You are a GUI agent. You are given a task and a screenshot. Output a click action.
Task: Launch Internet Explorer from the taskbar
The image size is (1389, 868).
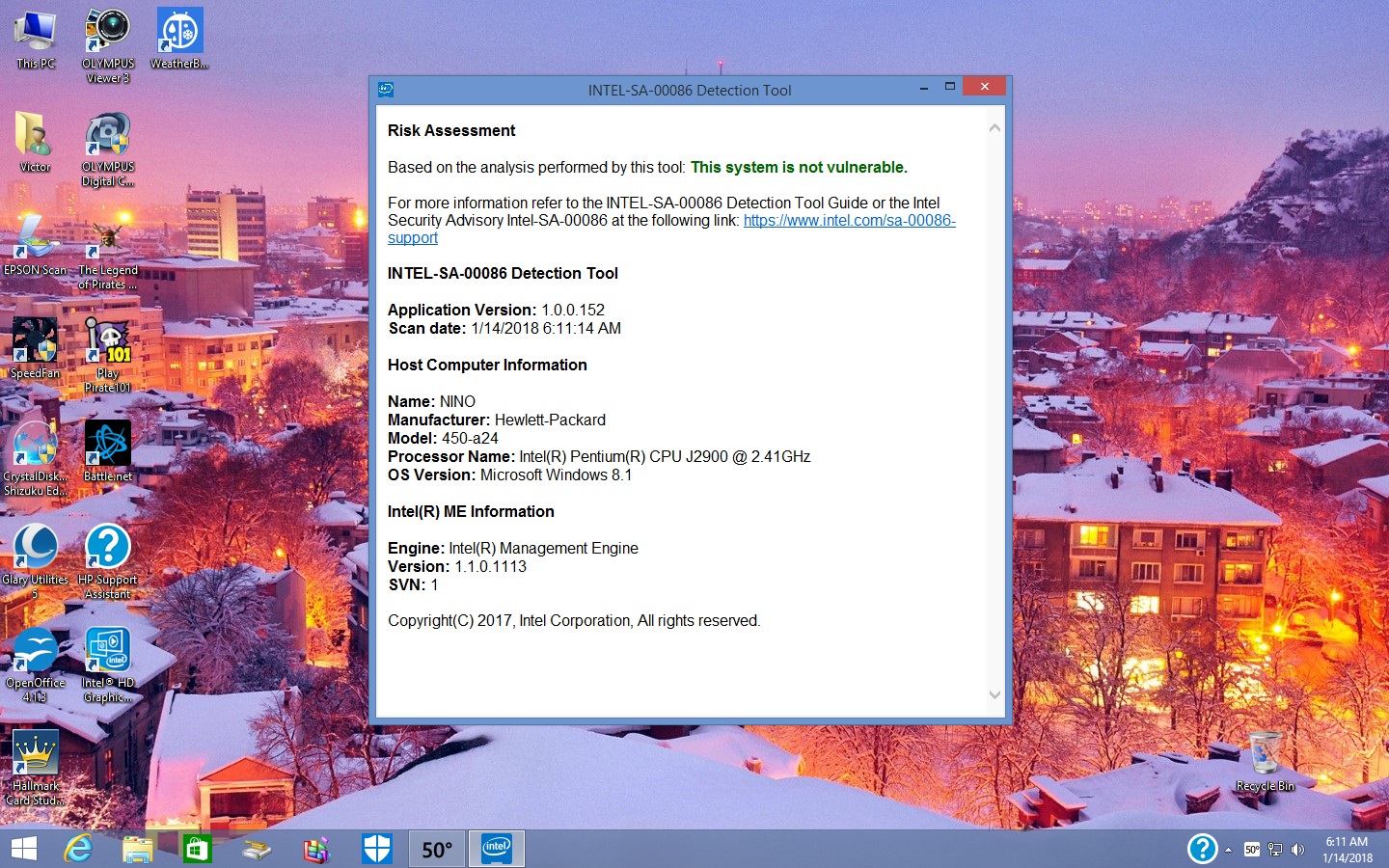[77, 849]
